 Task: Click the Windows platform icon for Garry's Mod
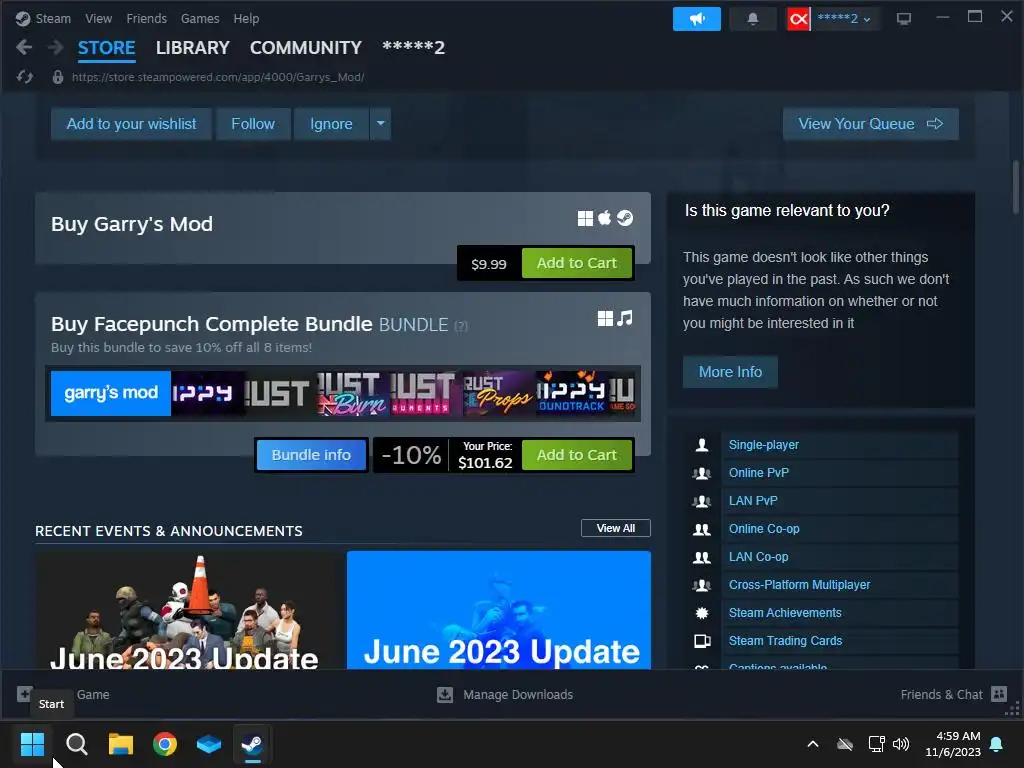585,218
